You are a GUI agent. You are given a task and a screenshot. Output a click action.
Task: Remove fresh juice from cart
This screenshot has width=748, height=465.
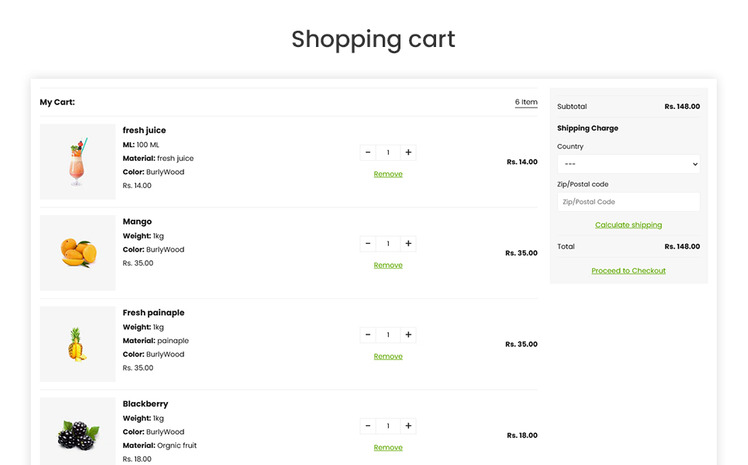388,174
